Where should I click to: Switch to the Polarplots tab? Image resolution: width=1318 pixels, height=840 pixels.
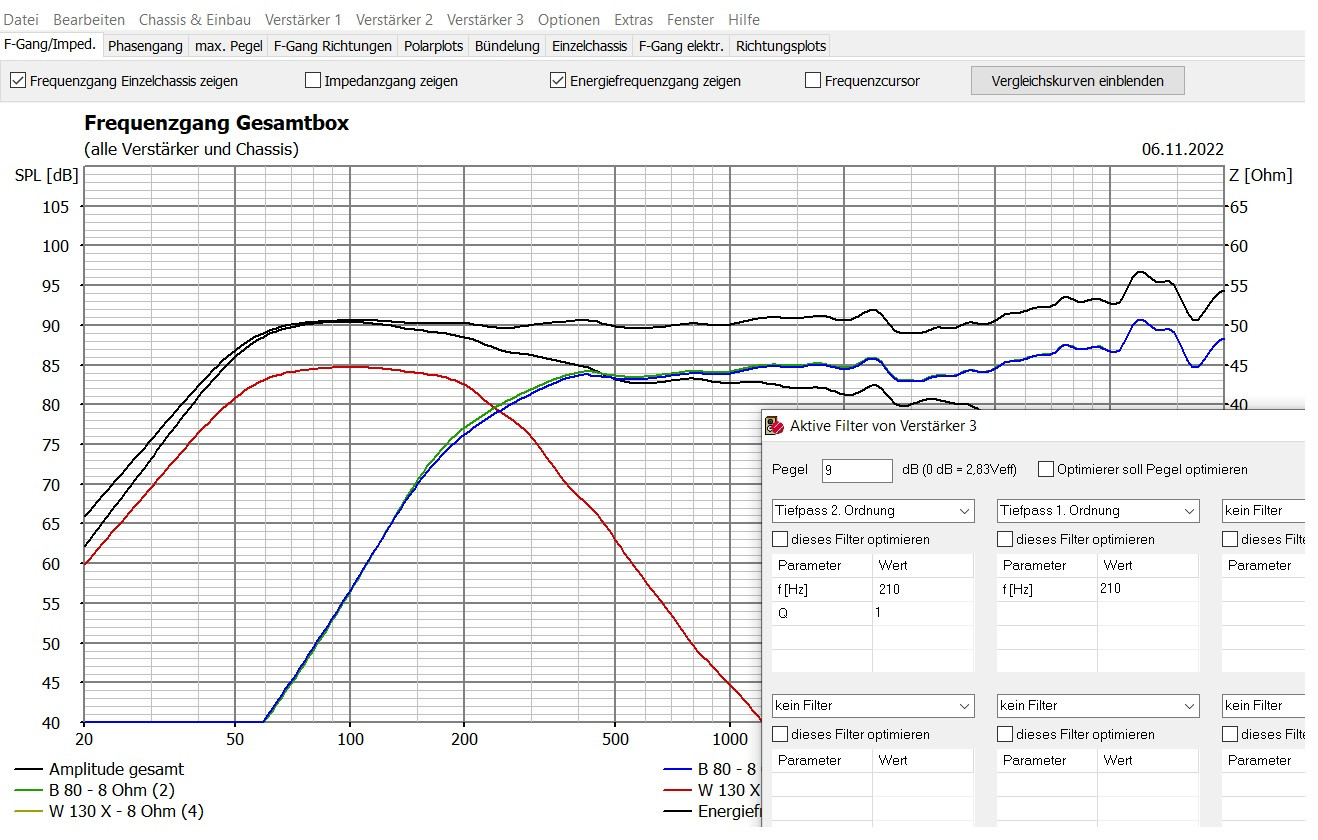pyautogui.click(x=433, y=46)
